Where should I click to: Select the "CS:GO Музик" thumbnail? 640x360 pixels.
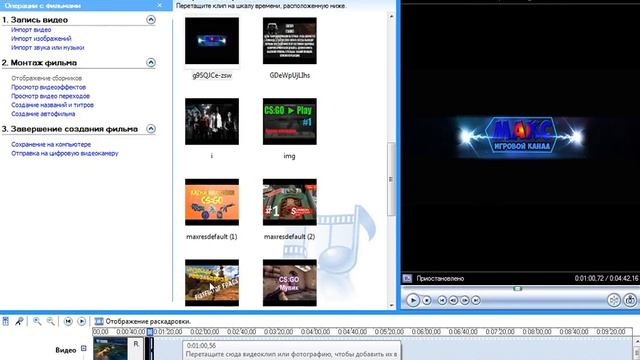click(x=290, y=283)
